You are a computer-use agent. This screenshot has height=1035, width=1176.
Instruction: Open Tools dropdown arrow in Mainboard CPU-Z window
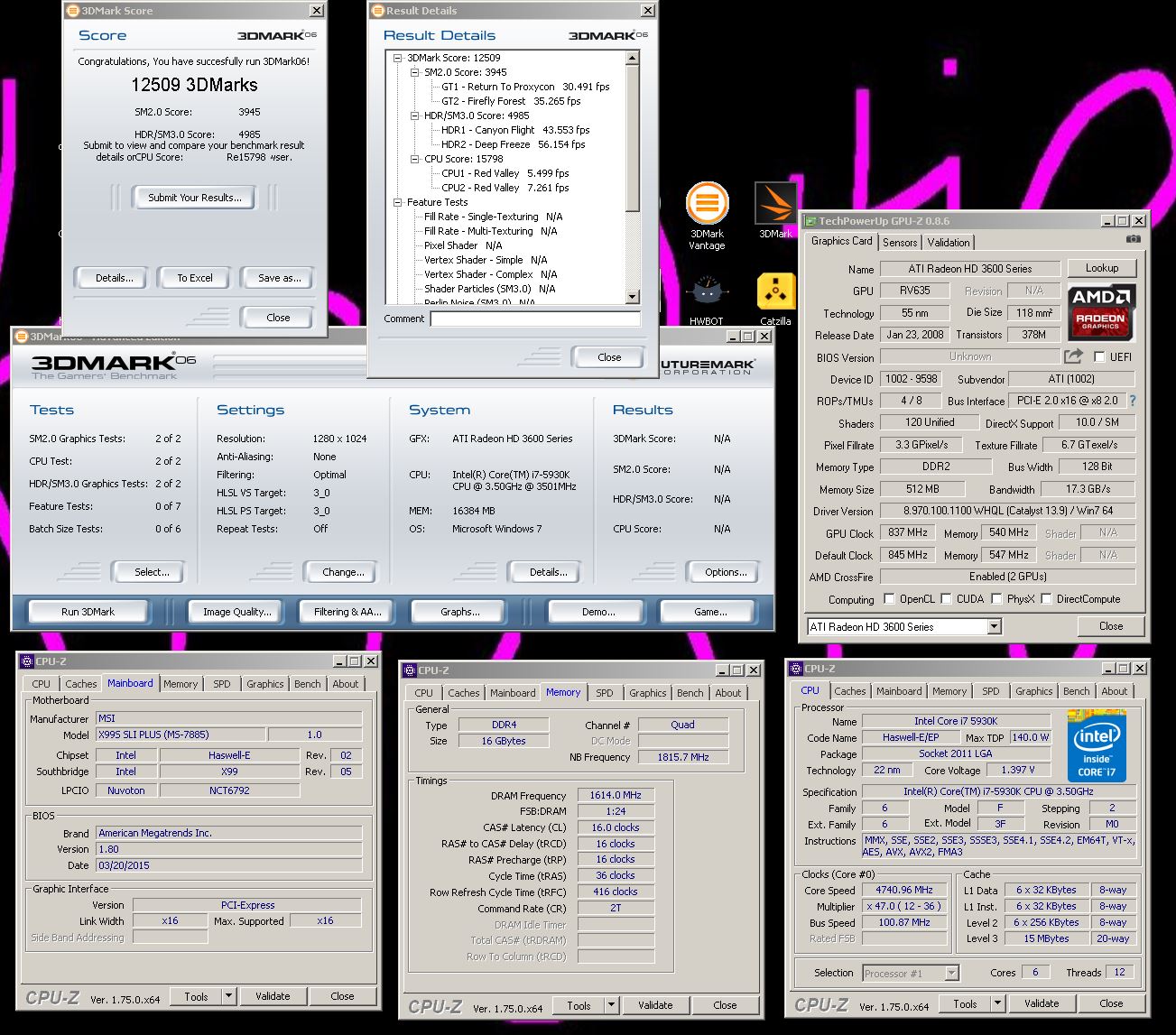tap(229, 996)
